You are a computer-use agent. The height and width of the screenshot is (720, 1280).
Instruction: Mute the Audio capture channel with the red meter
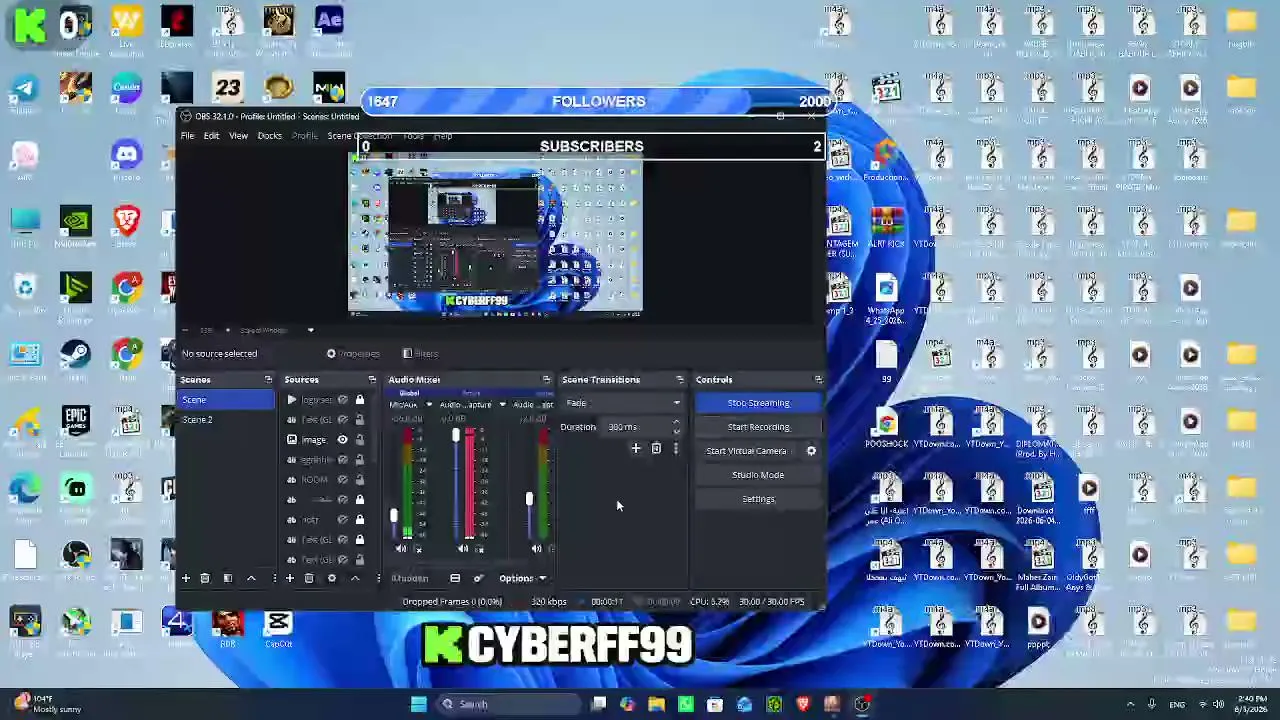463,549
